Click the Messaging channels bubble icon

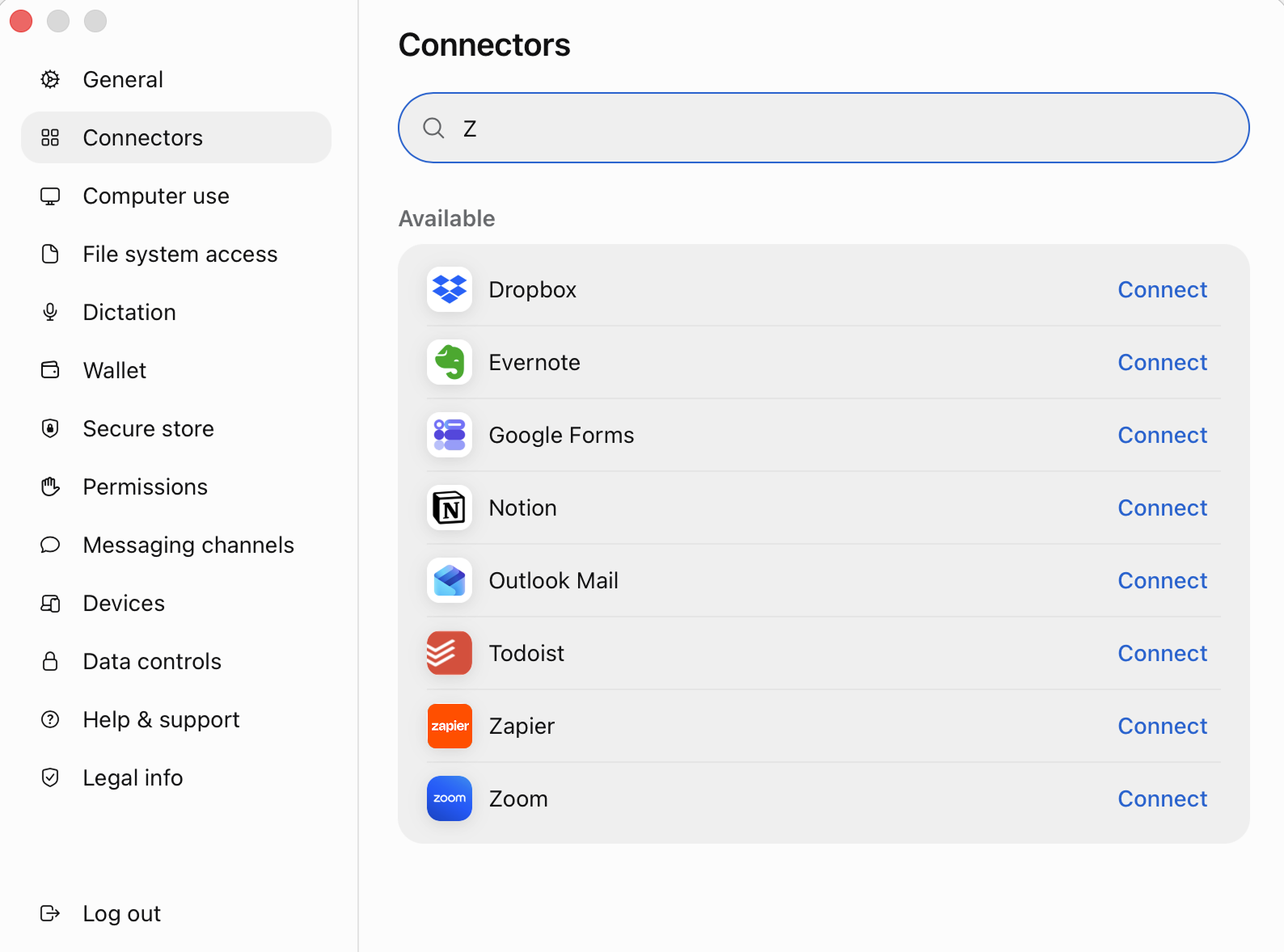pyautogui.click(x=50, y=545)
